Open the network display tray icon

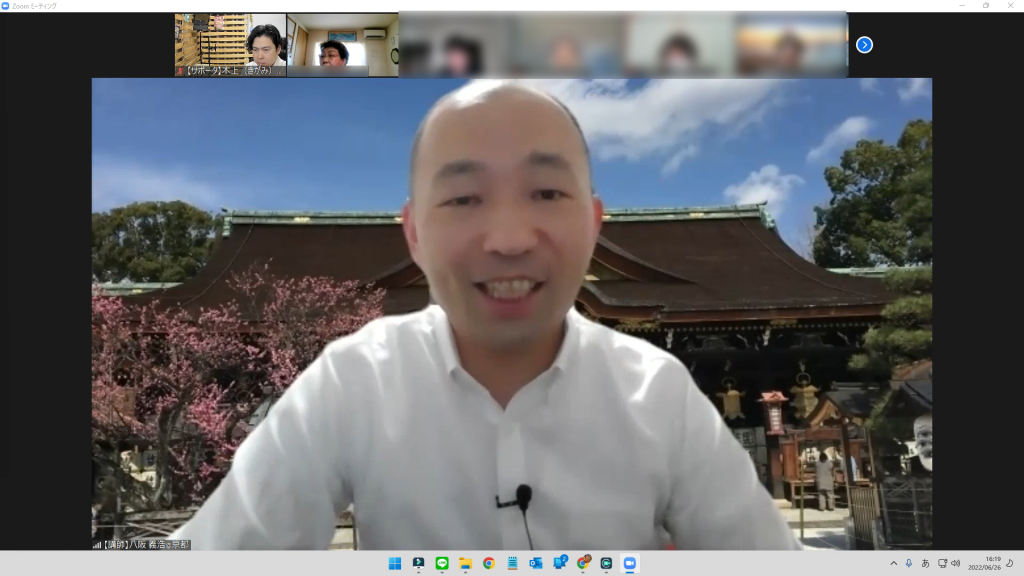941,563
